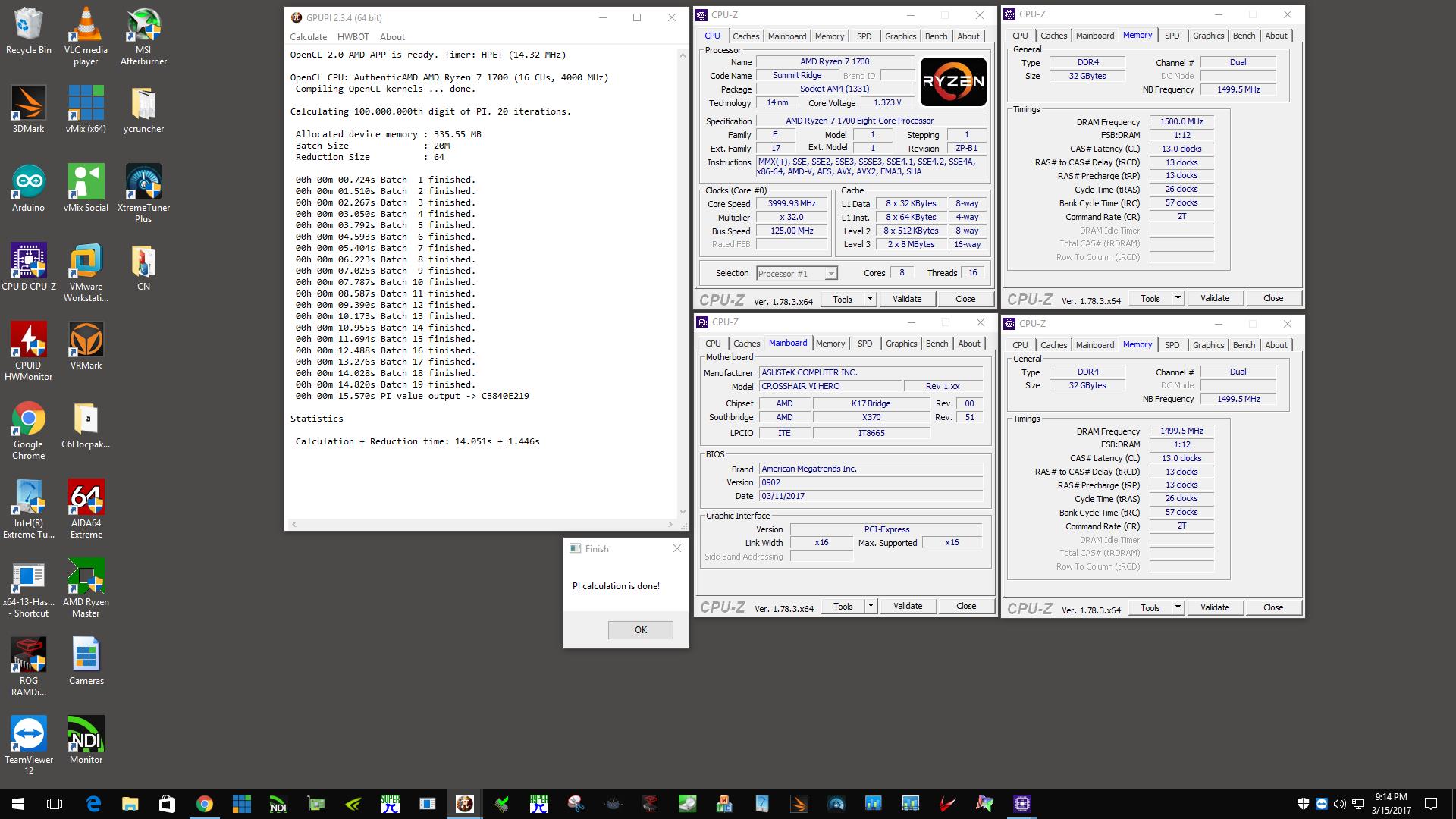Expand Tools dropdown arrow in top-right CPU-Z
This screenshot has height=819, width=1456.
click(1178, 298)
